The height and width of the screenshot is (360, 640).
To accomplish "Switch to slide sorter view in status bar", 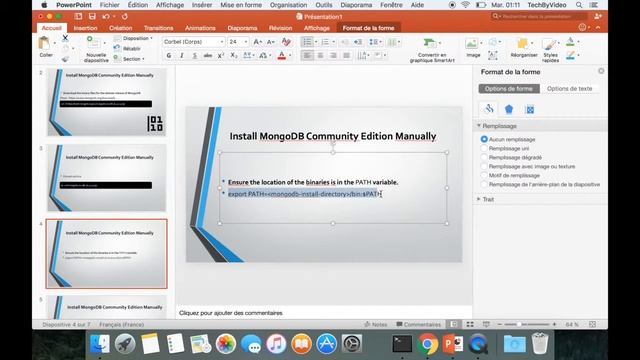I will pyautogui.click(x=470, y=324).
